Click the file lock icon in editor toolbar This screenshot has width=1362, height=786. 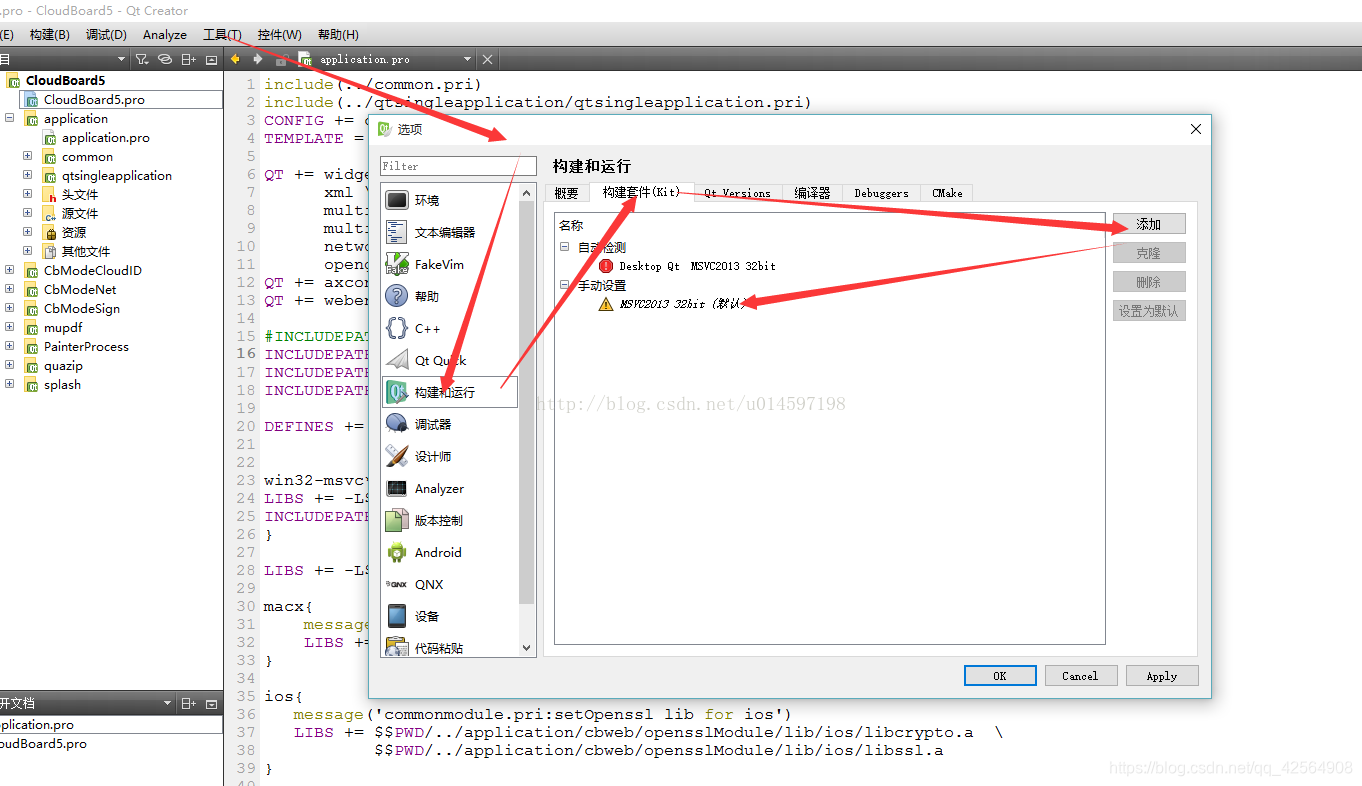(283, 59)
